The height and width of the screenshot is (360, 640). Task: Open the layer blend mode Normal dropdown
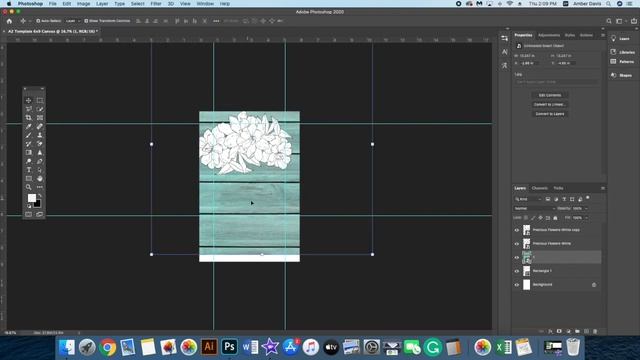(534, 209)
